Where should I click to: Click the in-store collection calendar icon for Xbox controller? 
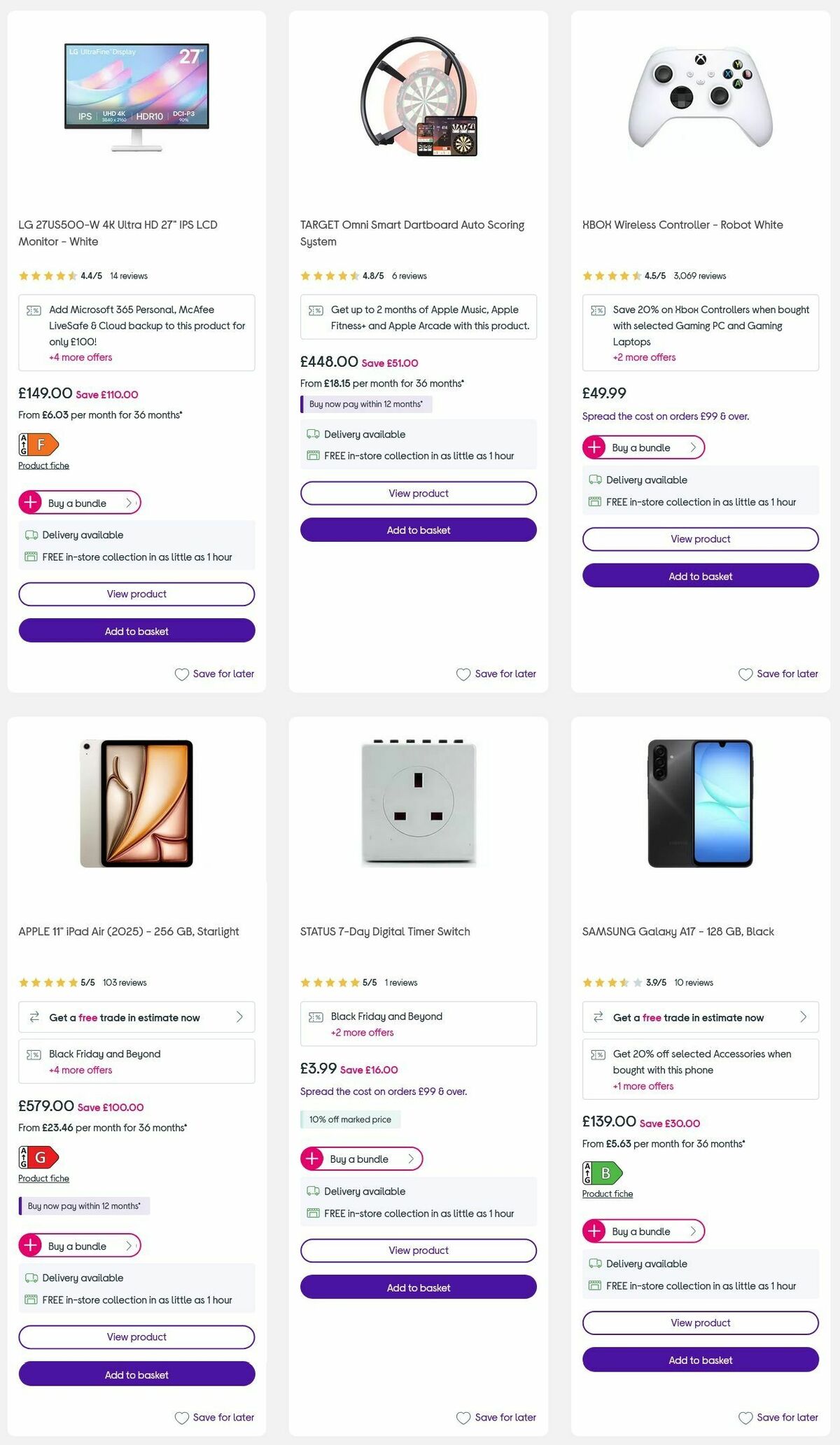pos(594,502)
